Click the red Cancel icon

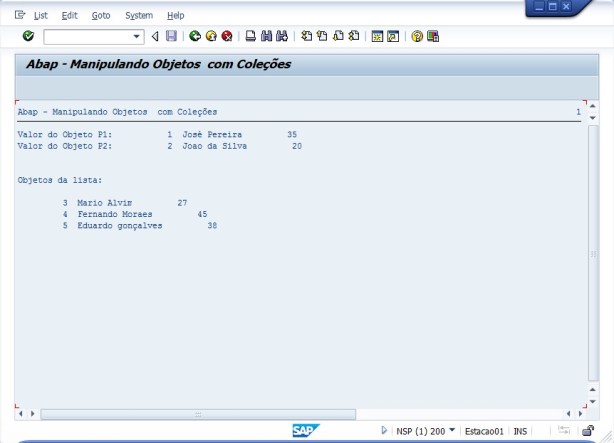(x=226, y=36)
